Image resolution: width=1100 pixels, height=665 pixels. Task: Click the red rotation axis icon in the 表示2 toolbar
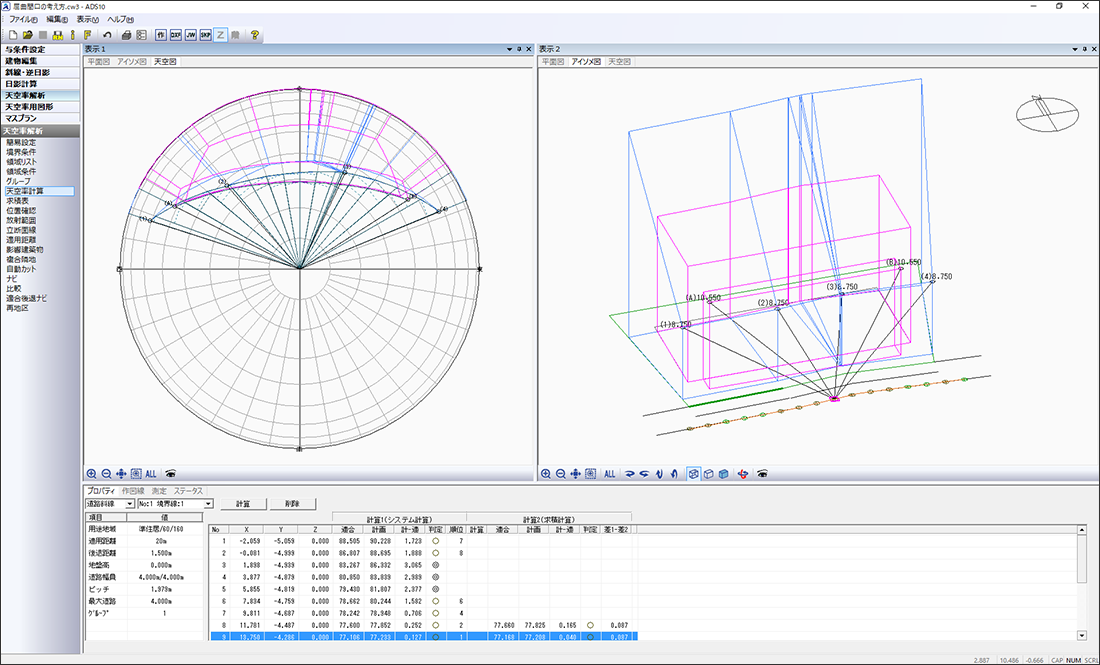point(743,474)
